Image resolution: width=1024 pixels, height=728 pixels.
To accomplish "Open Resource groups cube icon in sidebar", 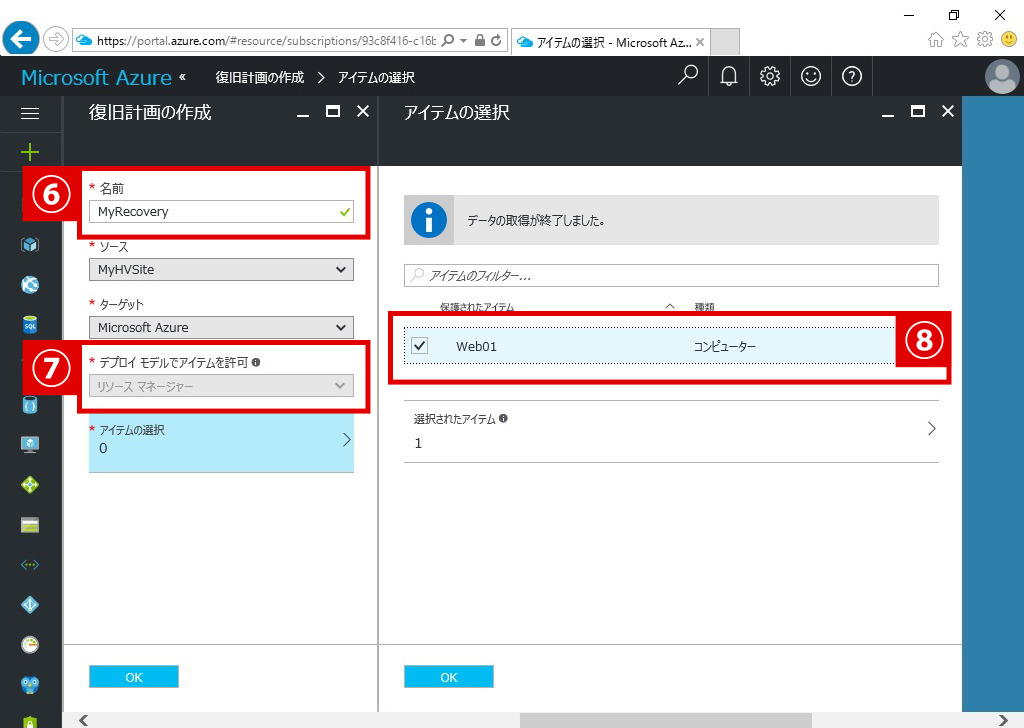I will tap(30, 245).
